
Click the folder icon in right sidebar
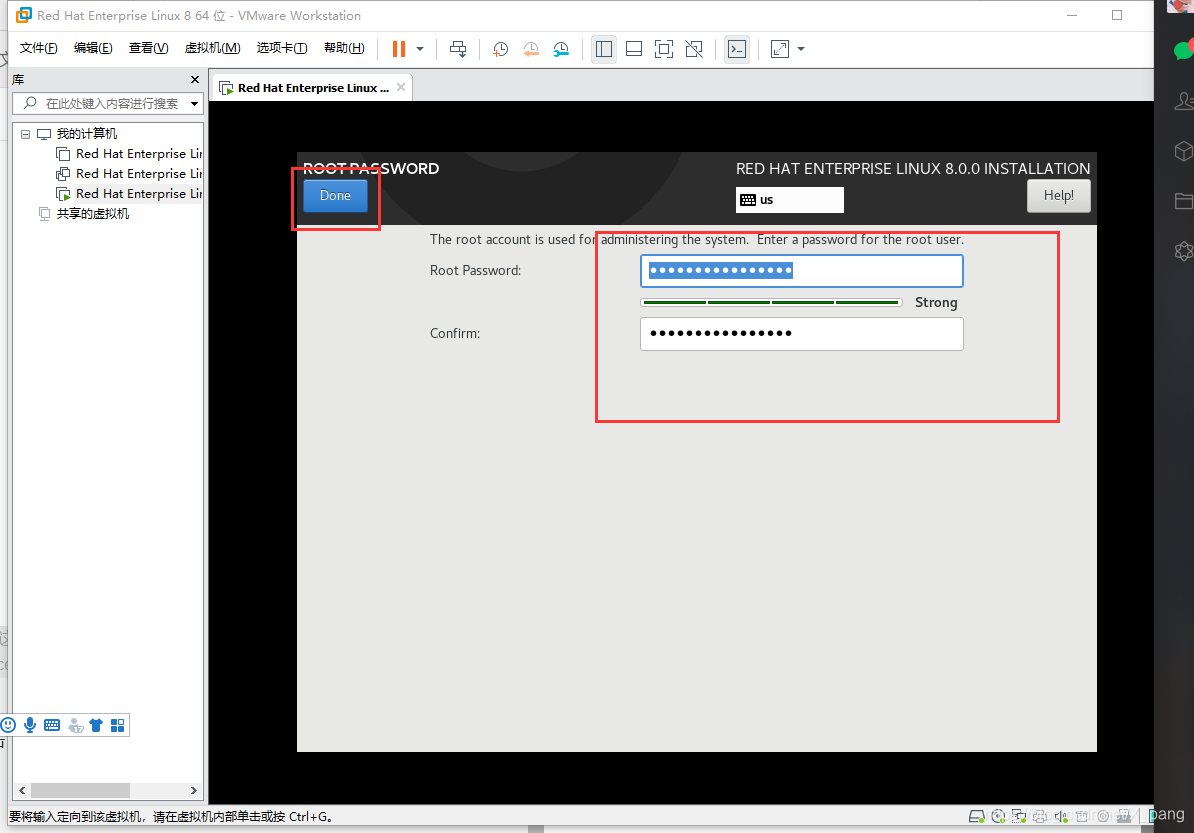(x=1184, y=201)
